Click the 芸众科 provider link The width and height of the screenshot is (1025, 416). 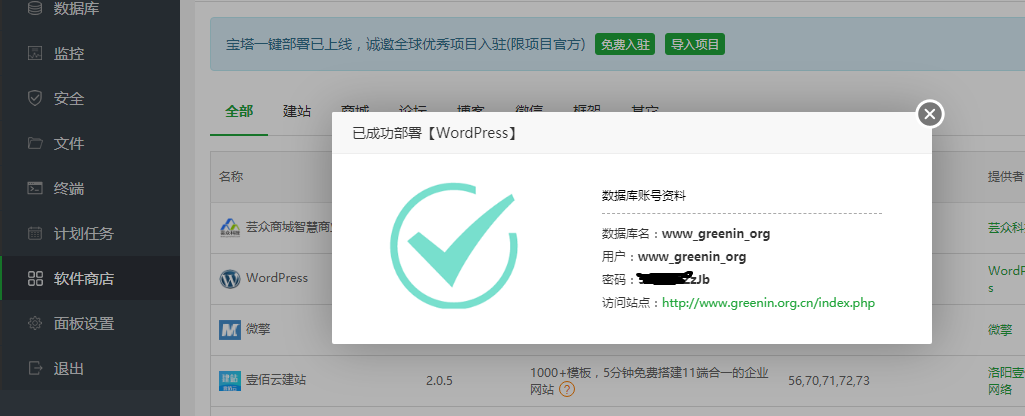point(1006,228)
